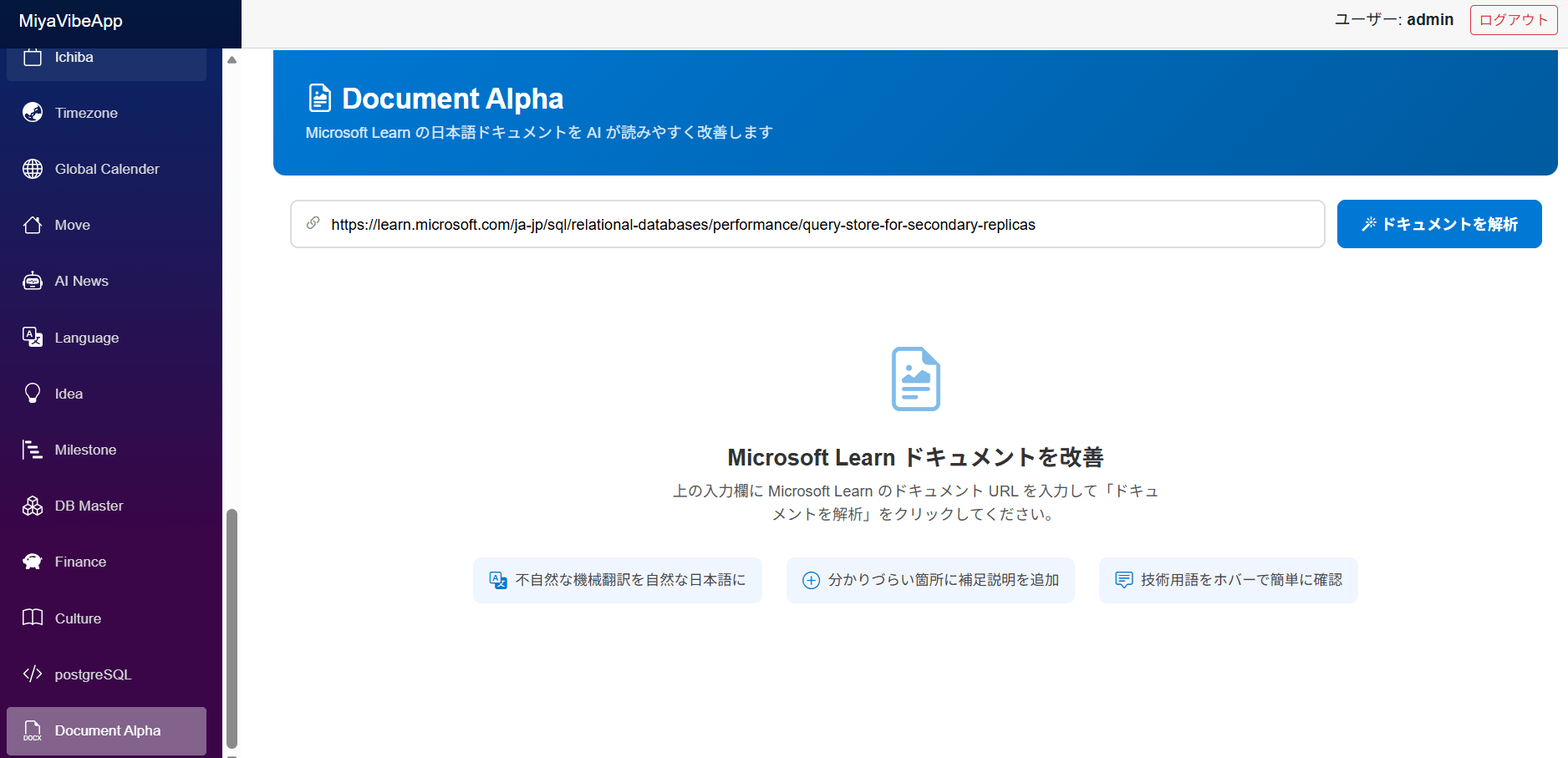Click the ユーザー: admin label

point(1394,20)
